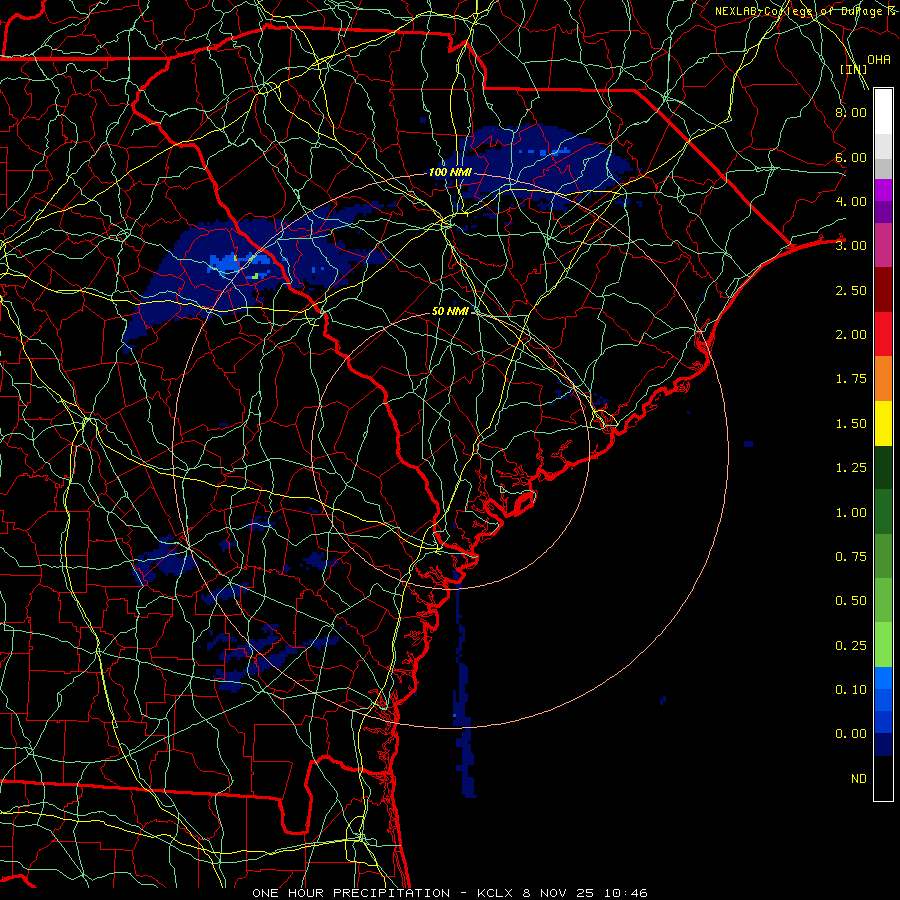
Task: Click the '3.00' legend value
Action: coord(851,246)
